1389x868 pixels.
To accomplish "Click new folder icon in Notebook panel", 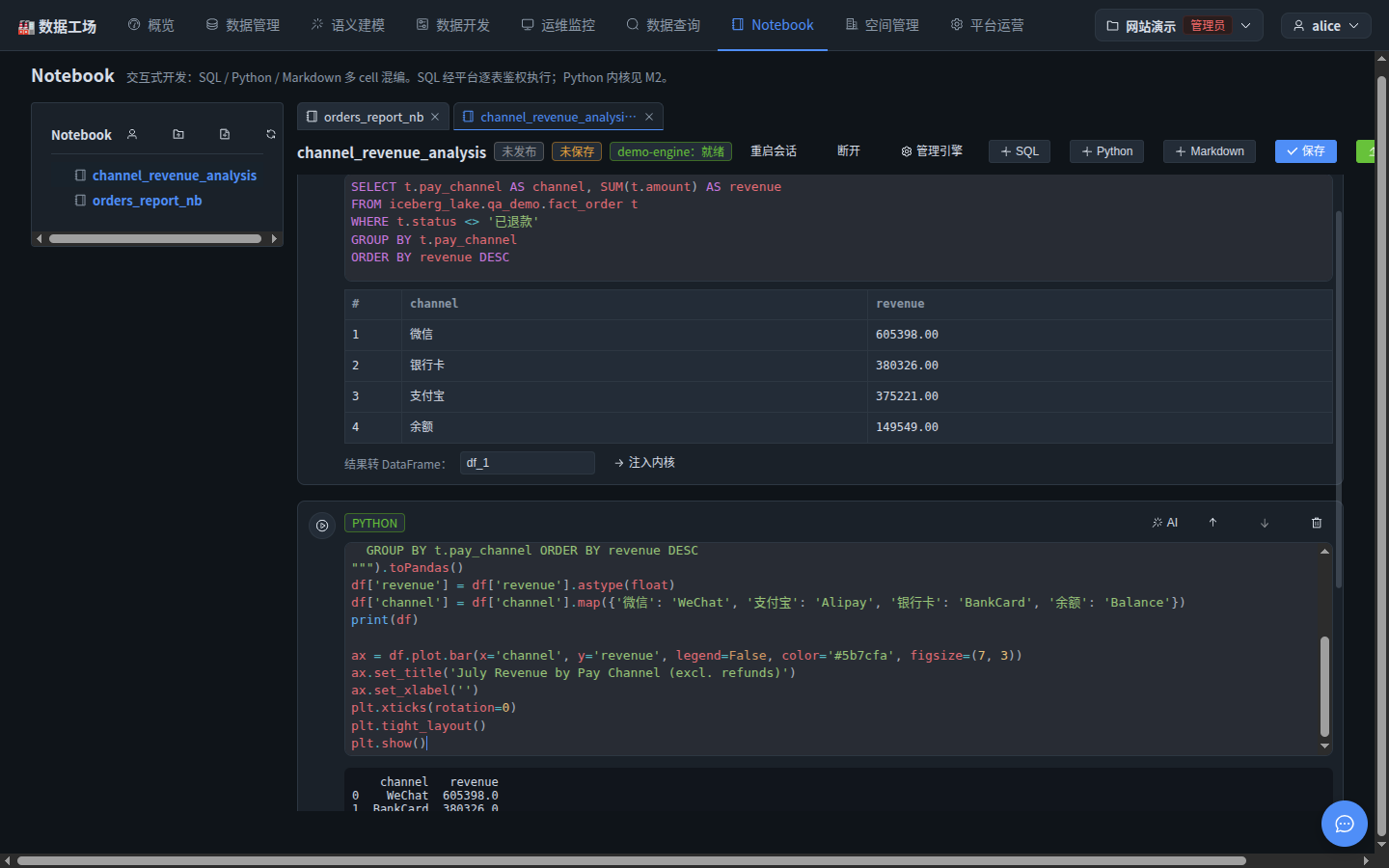I will pyautogui.click(x=178, y=134).
